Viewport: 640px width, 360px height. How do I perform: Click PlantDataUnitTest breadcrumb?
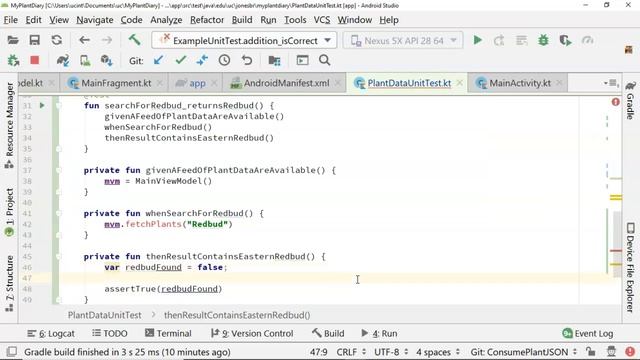click(x=105, y=315)
